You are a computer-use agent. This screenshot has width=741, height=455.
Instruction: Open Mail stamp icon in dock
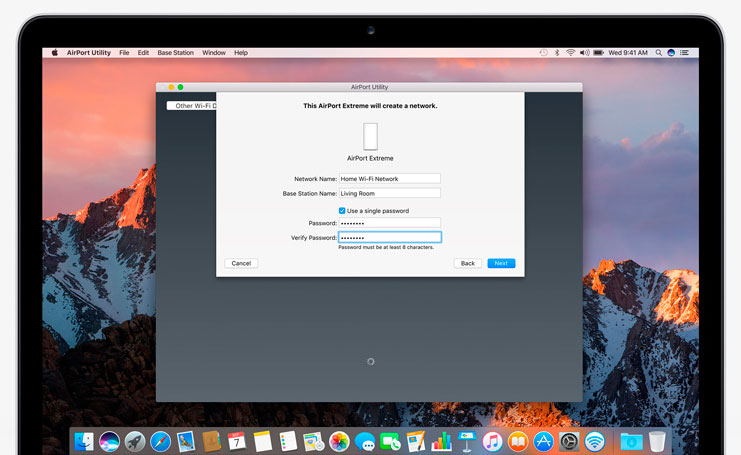coord(186,442)
